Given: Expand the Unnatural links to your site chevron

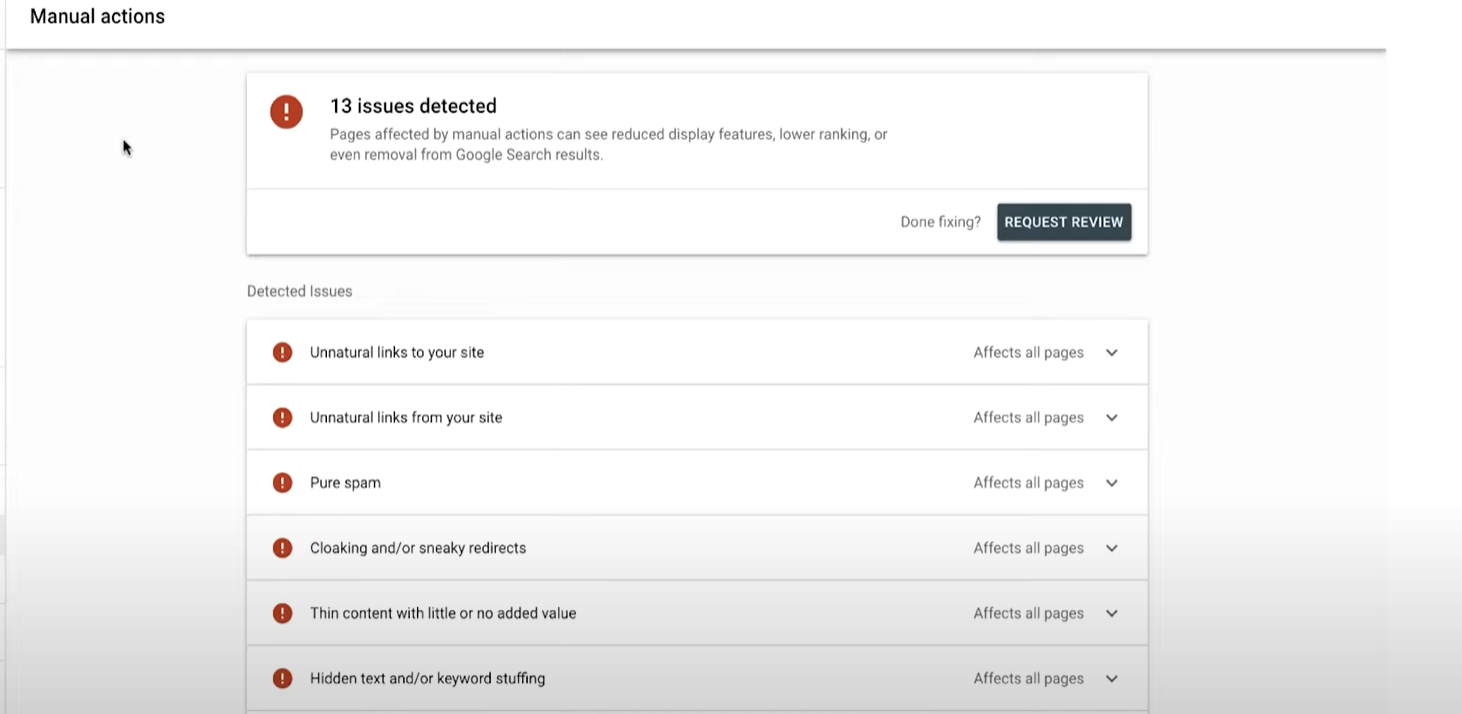Looking at the screenshot, I should tap(1111, 352).
